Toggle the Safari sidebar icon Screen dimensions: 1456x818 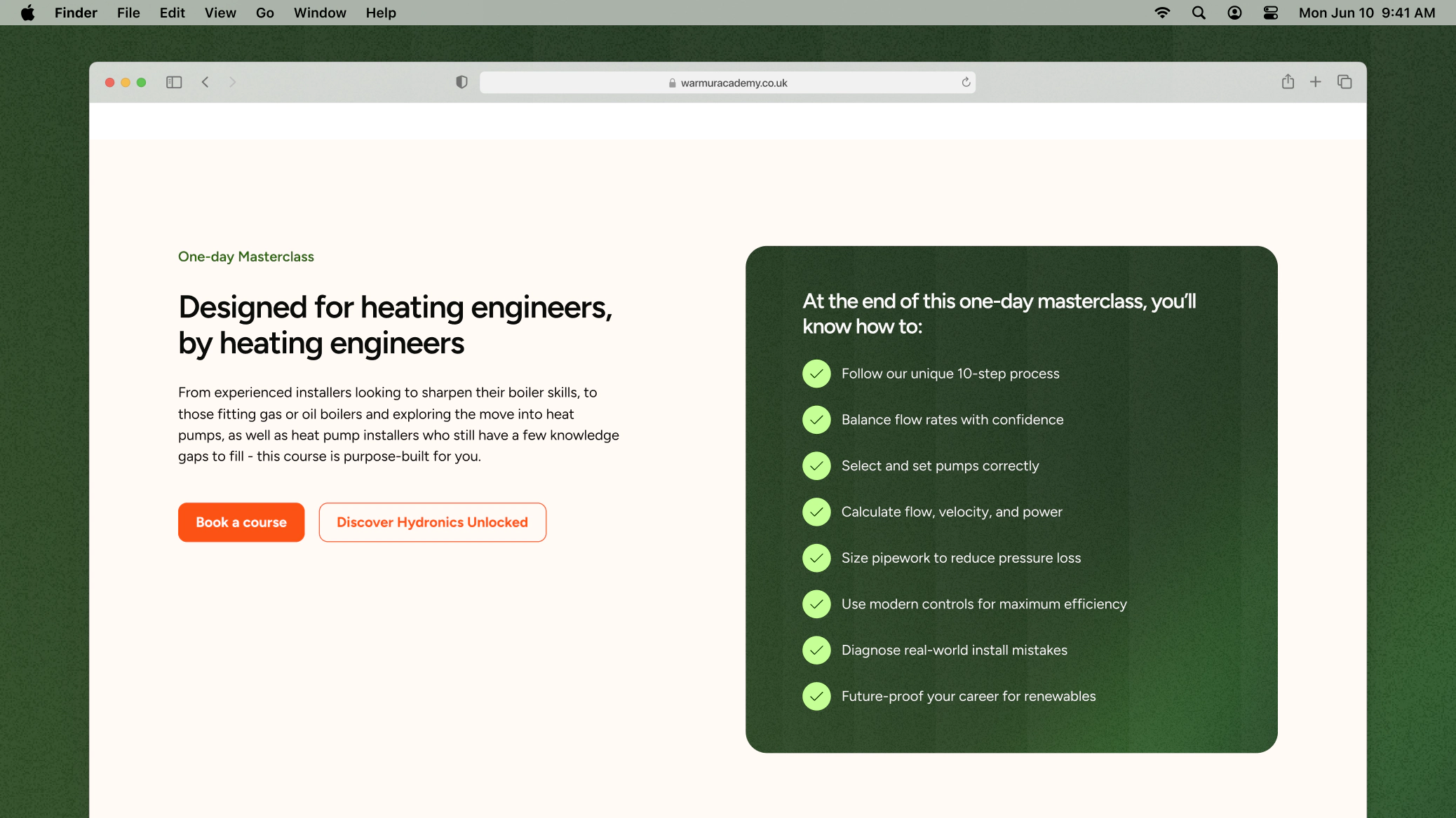174,82
